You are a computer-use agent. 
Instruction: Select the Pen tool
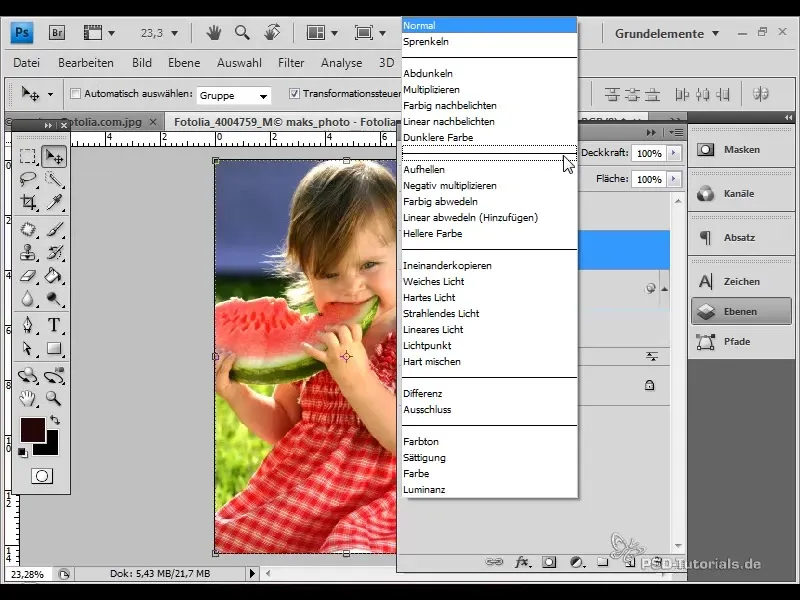pos(28,325)
